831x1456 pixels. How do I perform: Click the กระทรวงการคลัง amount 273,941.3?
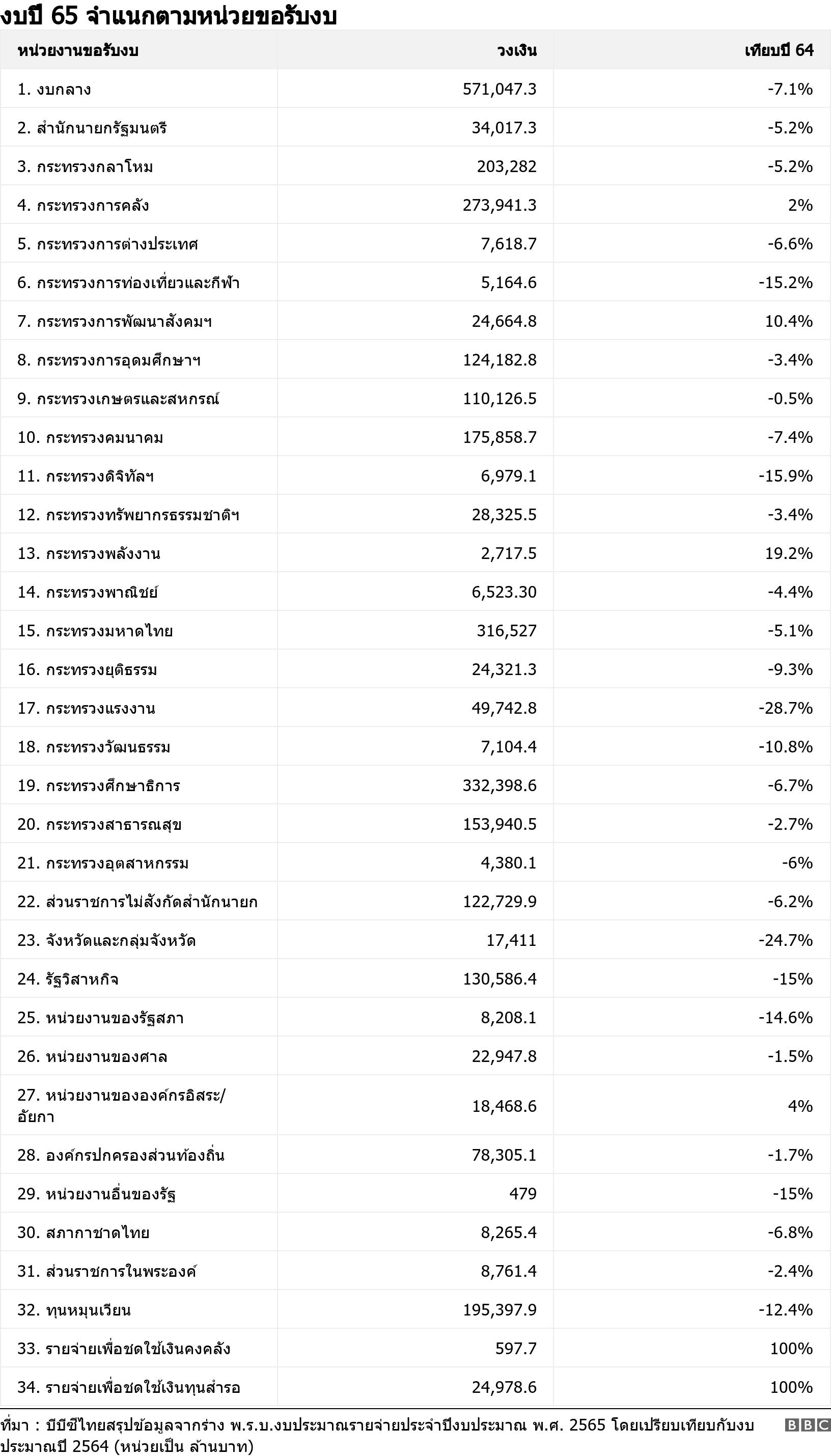pos(500,205)
